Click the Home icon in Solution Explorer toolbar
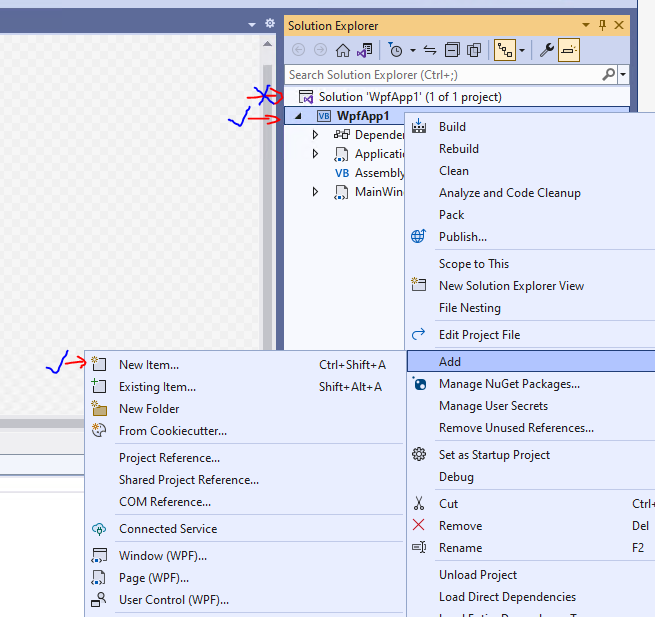 (x=343, y=50)
